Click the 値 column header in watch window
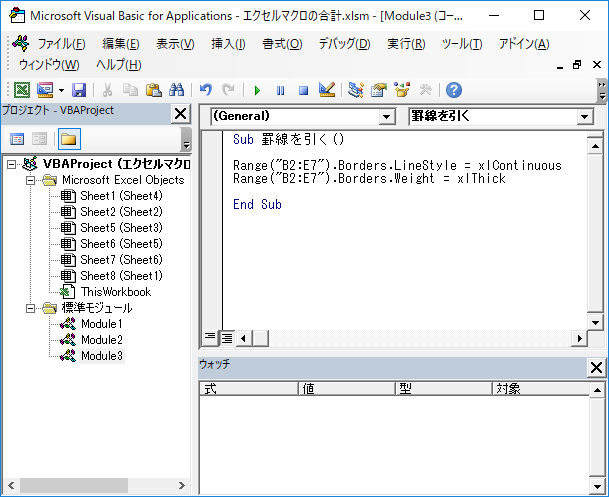 point(346,389)
